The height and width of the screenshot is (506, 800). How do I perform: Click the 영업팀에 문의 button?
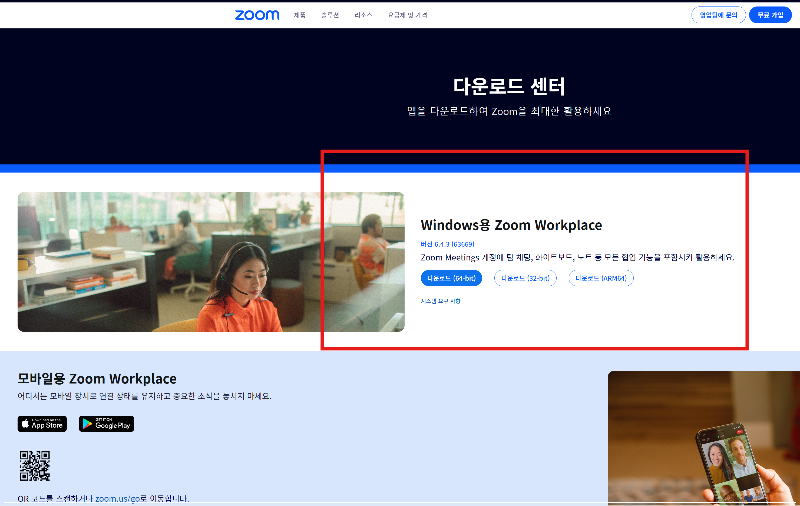[718, 15]
